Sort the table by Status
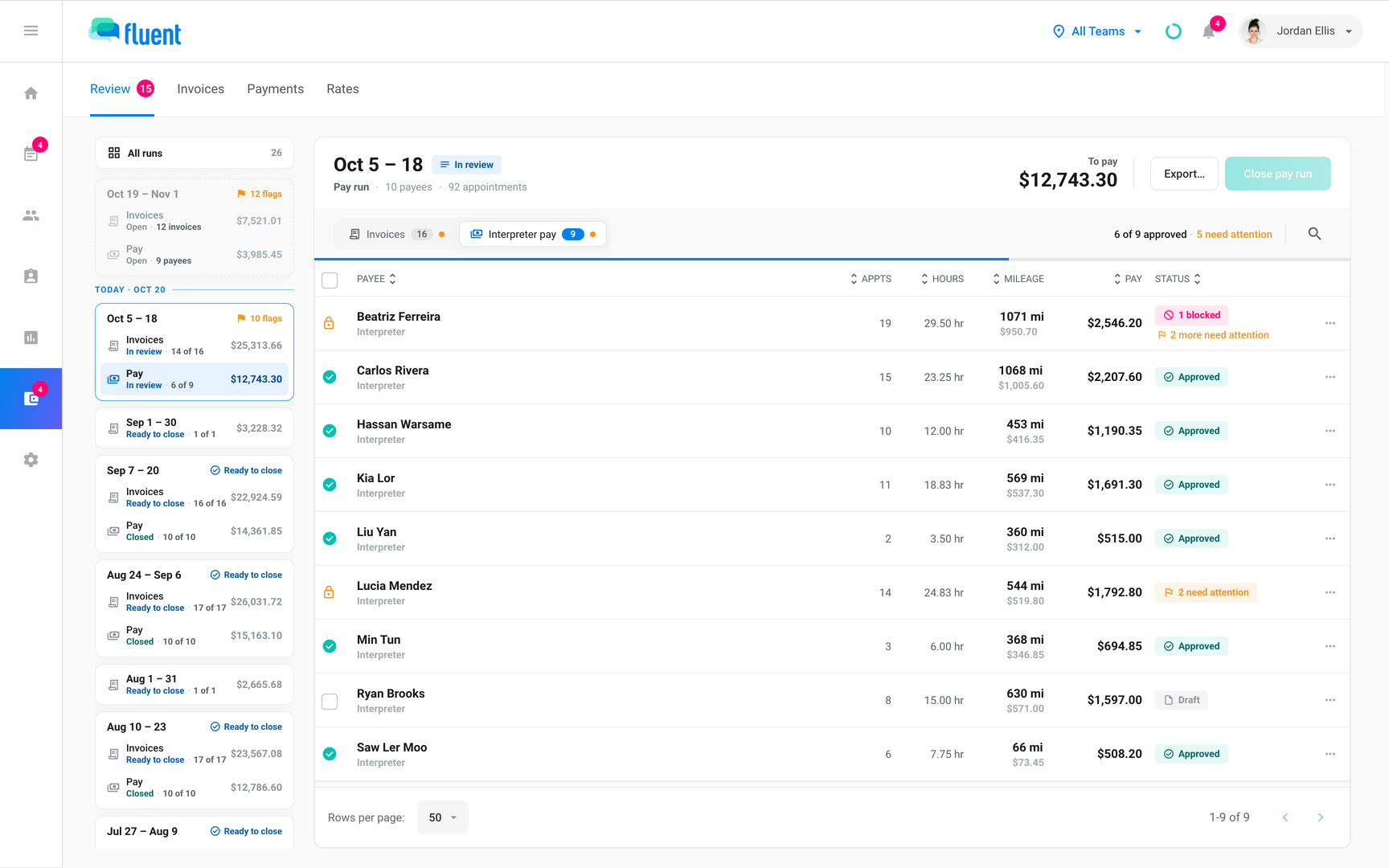 pyautogui.click(x=1178, y=279)
